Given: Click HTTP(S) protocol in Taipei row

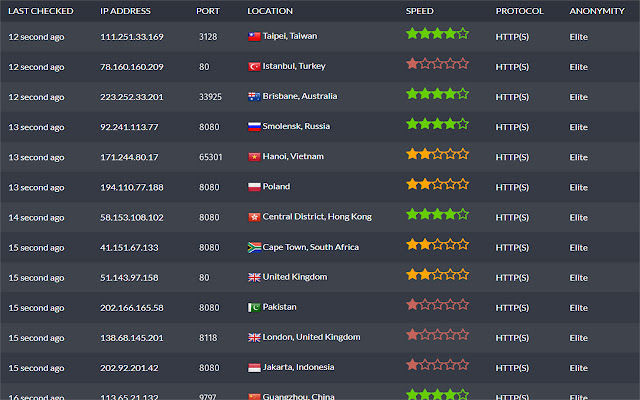Looking at the screenshot, I should point(512,37).
